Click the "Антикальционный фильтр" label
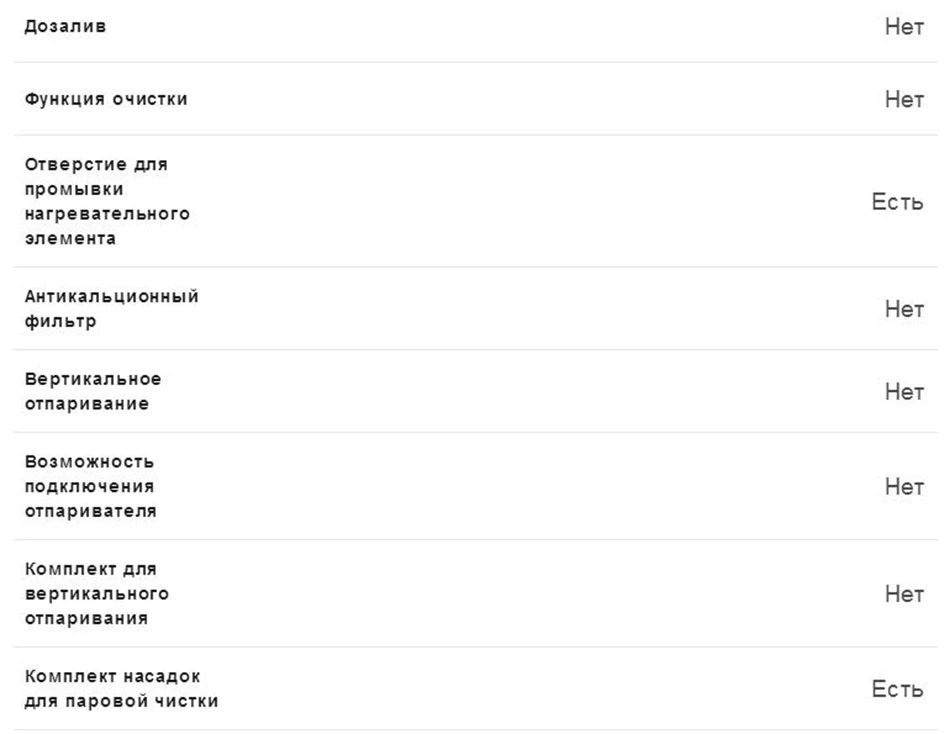This screenshot has width=950, height=734. pyautogui.click(x=111, y=309)
